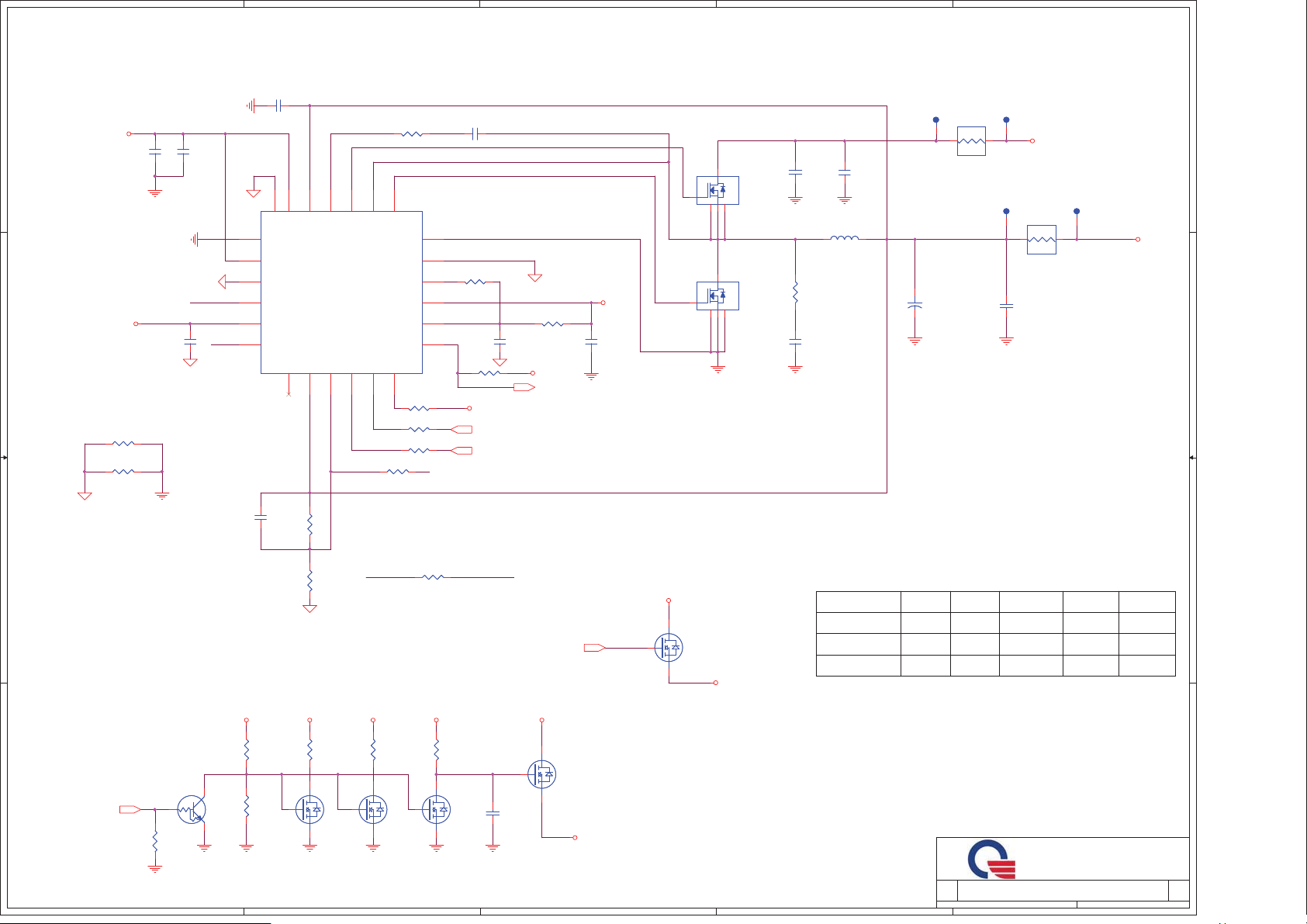The width and height of the screenshot is (1307, 924).
Task: Select the left-pointing arrow port on the IC
Action: (222, 282)
